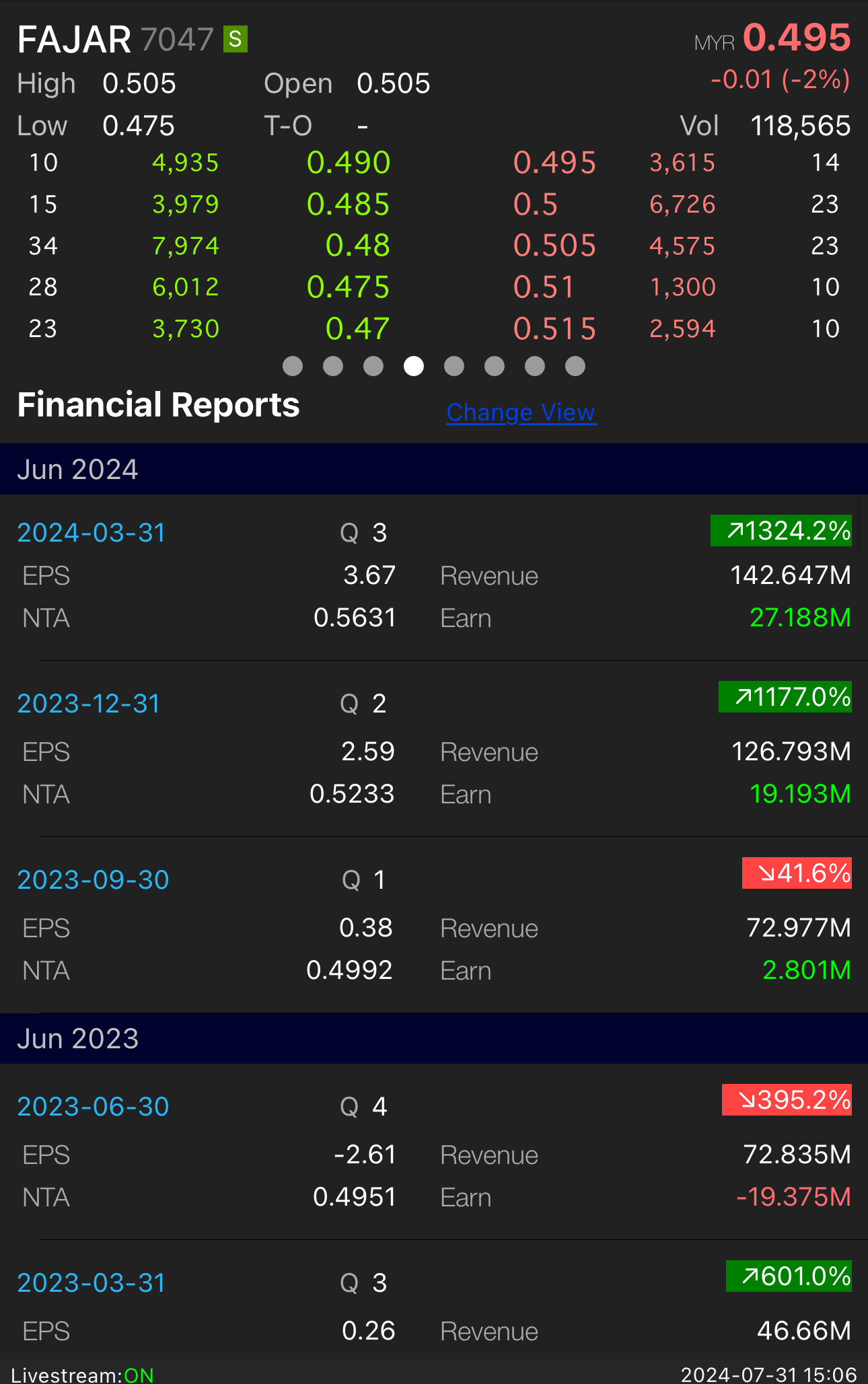The height and width of the screenshot is (1384, 868).
Task: Open the 2023-09-30 quarterly report
Action: (93, 880)
